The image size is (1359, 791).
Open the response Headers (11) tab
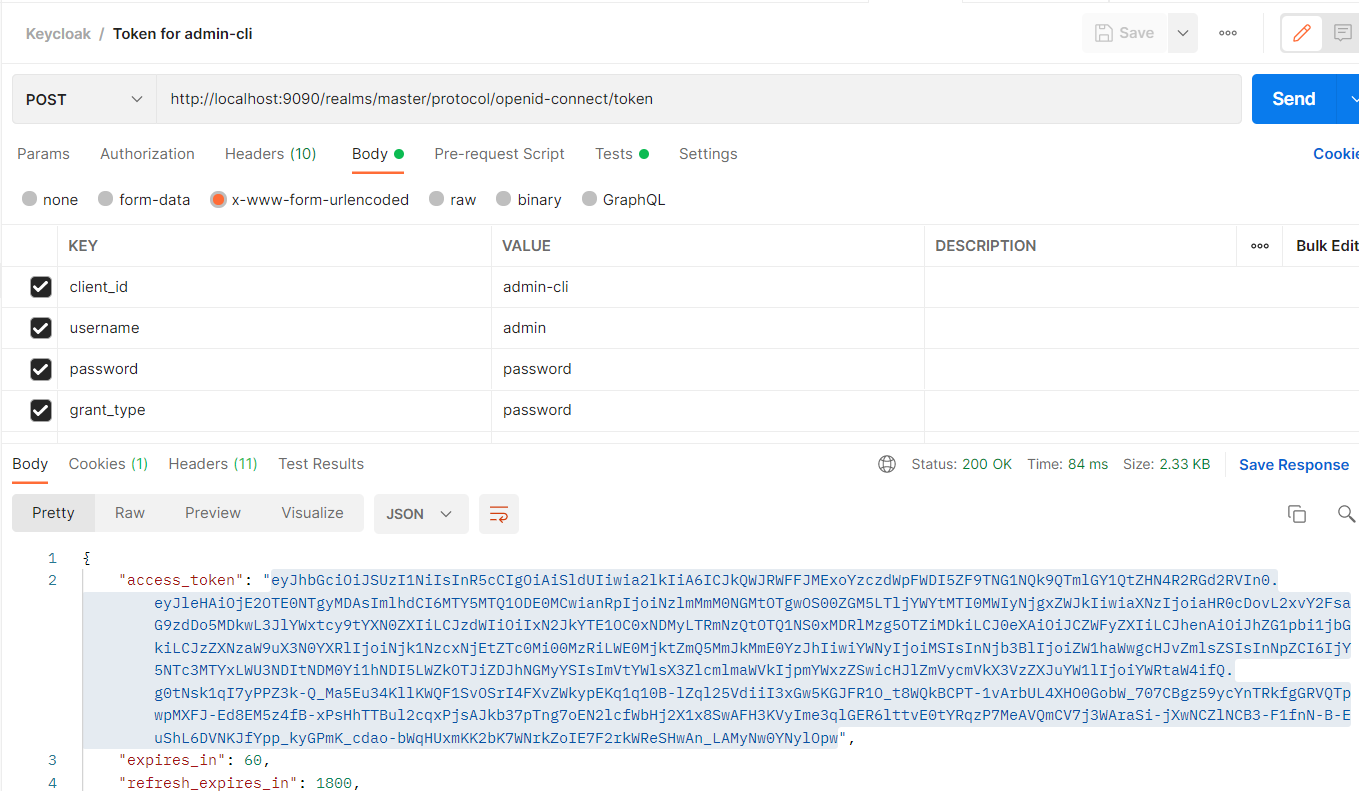pos(213,464)
